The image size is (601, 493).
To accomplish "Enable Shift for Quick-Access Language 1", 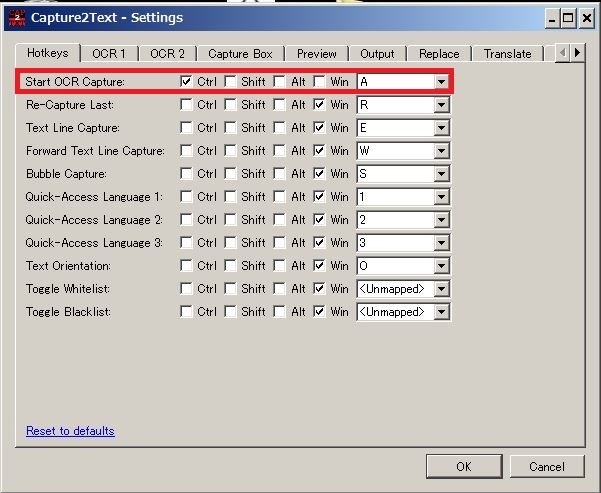I will point(230,196).
